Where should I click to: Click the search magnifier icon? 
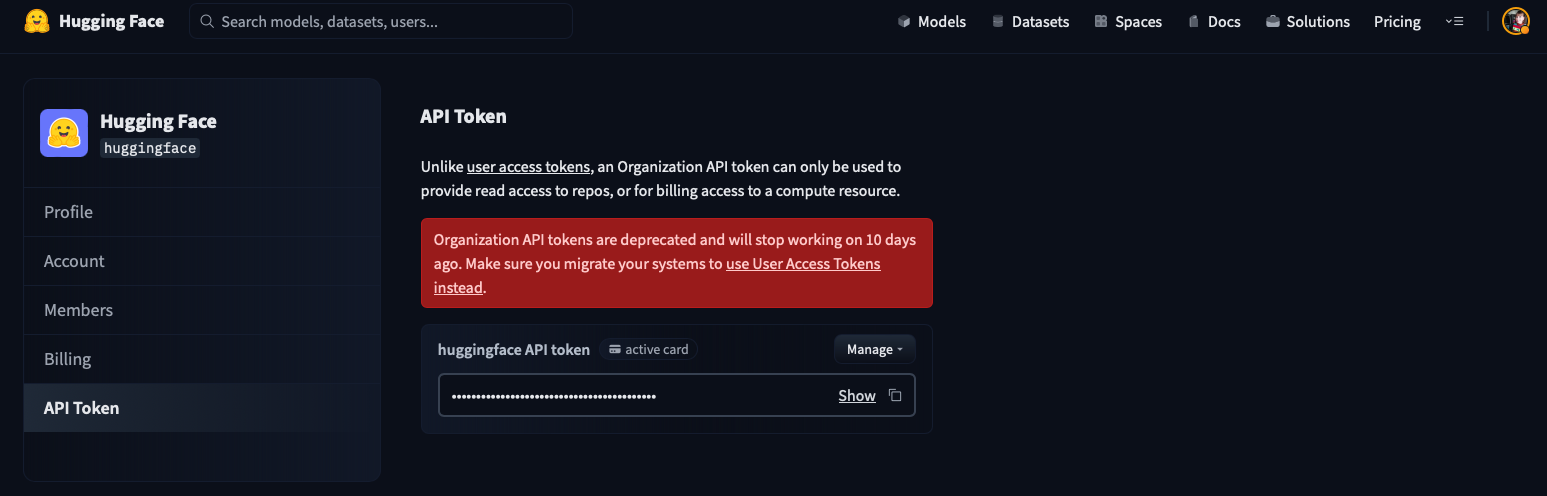click(x=207, y=21)
